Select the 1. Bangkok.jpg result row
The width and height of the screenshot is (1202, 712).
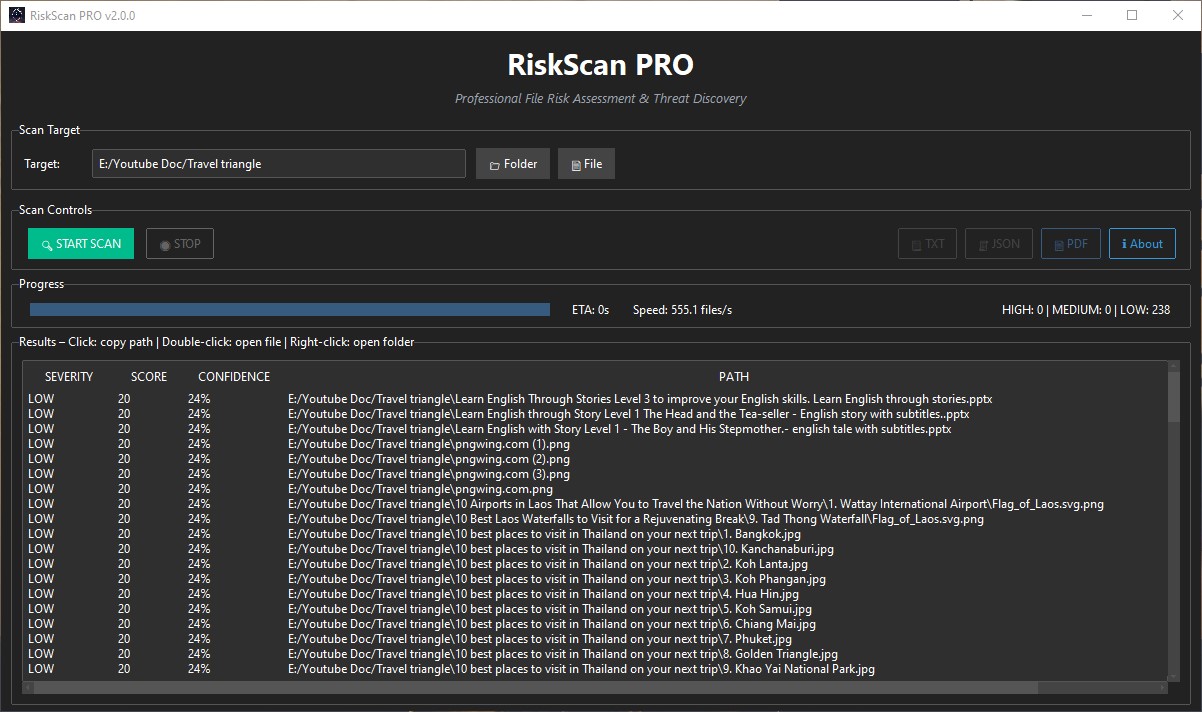(x=595, y=534)
